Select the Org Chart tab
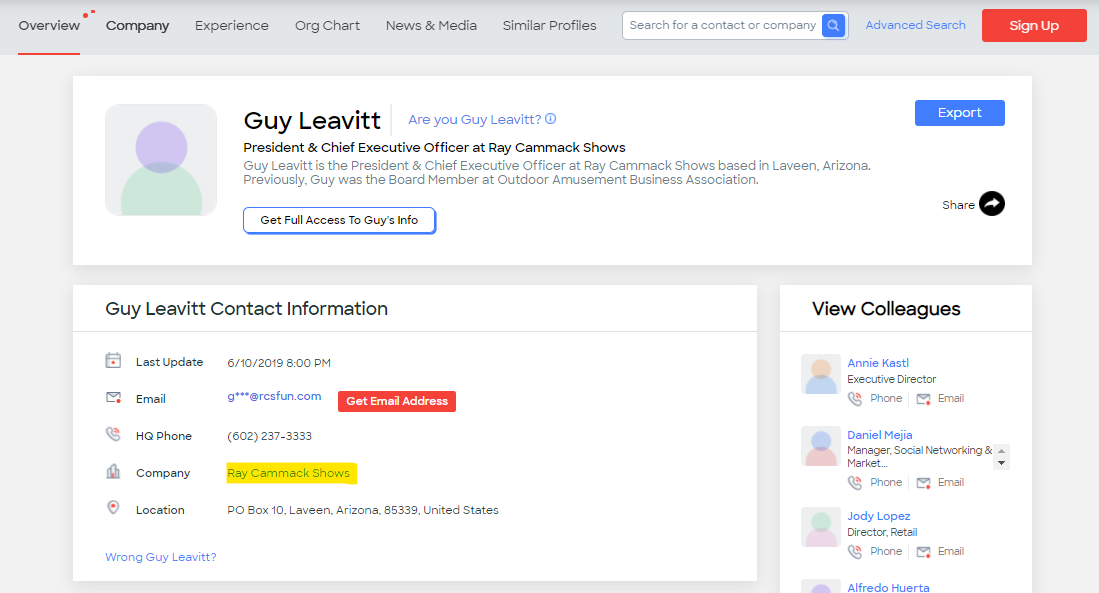1099x593 pixels. 327,26
